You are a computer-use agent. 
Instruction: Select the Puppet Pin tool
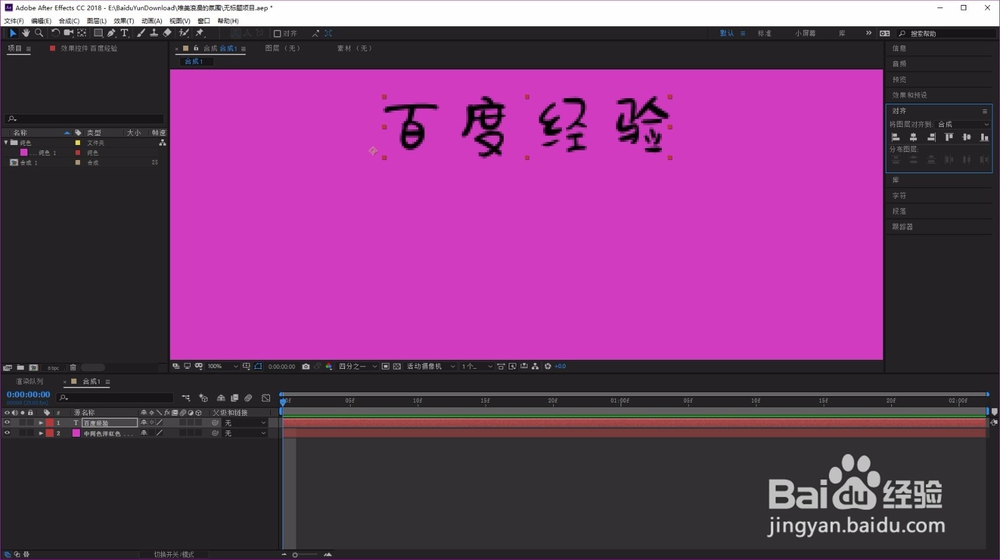click(200, 33)
